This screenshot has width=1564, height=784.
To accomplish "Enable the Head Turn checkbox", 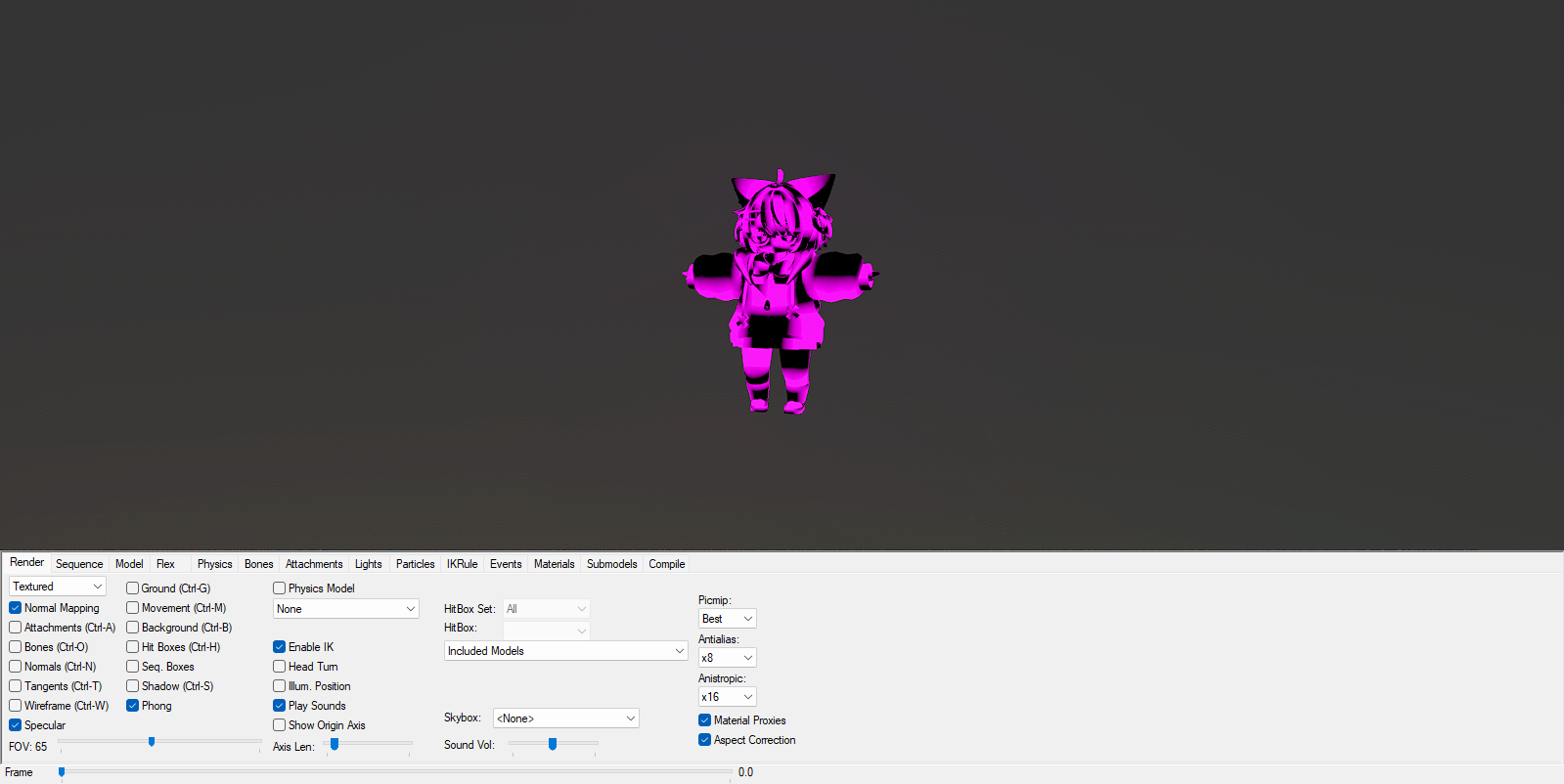I will (x=280, y=667).
